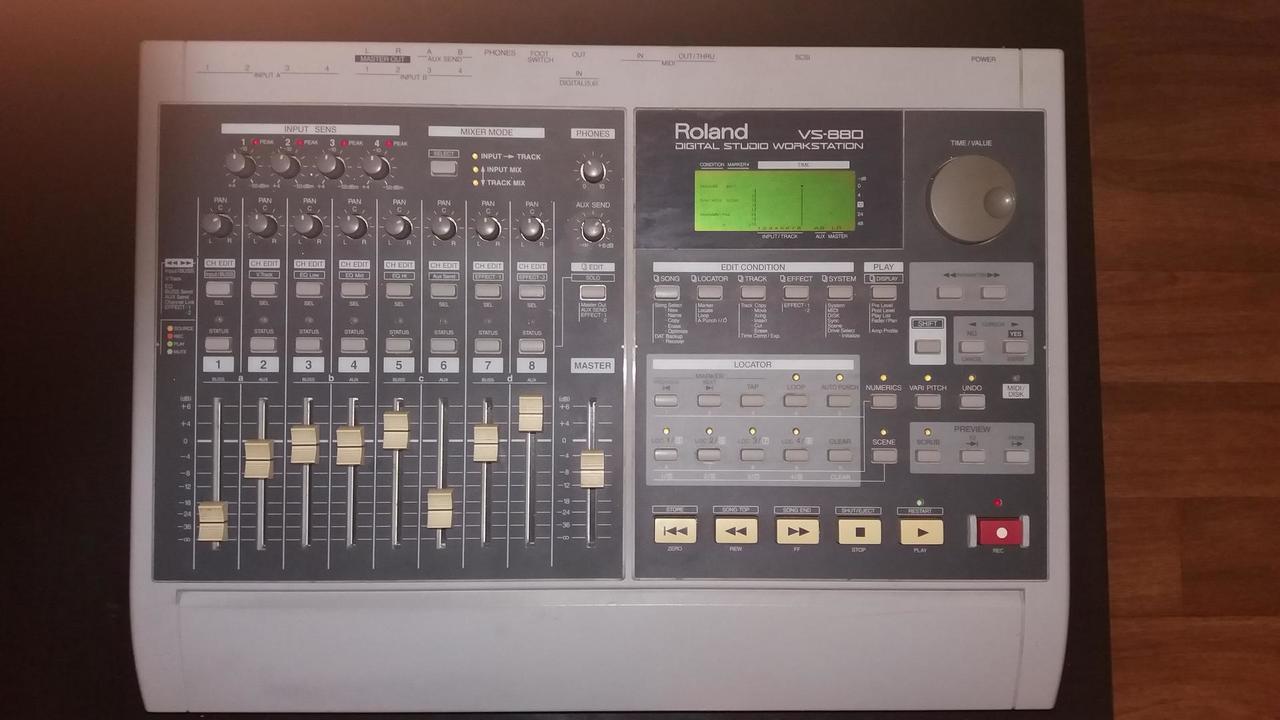Hit the ZERO transport button
Viewport: 1280px width, 720px height.
(675, 531)
